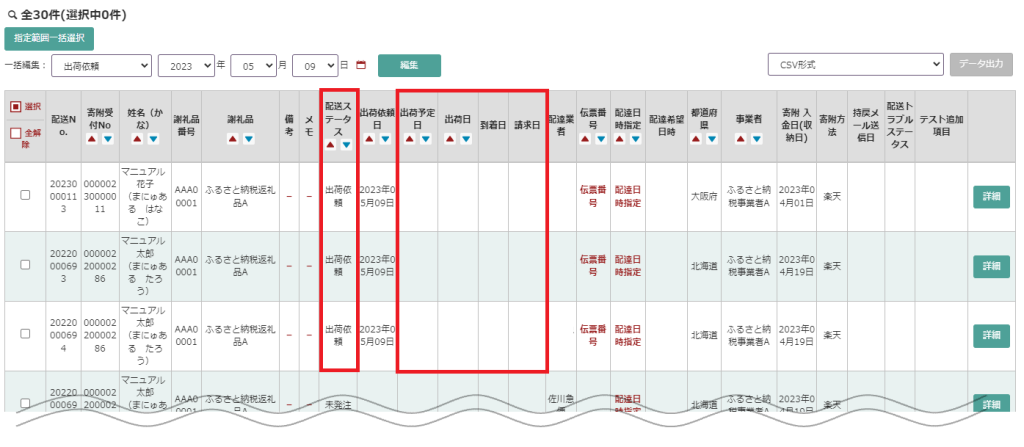This screenshot has height=447, width=1024.
Task: Open 詳細 for the 大阪府 row
Action: [991, 197]
